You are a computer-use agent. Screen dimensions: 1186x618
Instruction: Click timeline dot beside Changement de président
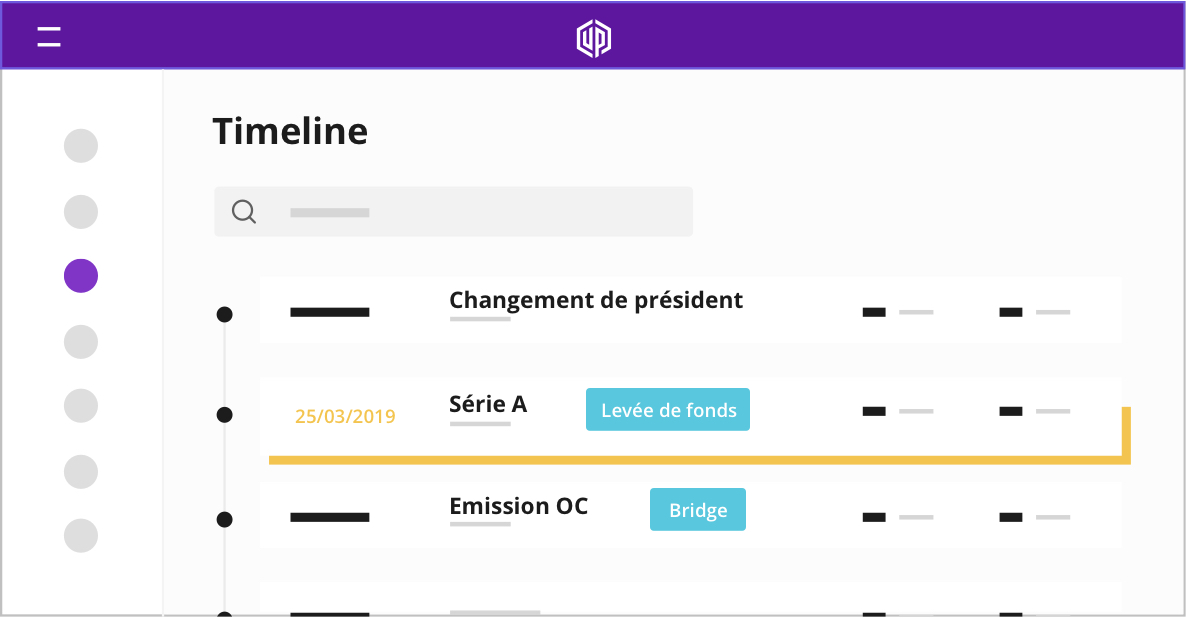(225, 314)
